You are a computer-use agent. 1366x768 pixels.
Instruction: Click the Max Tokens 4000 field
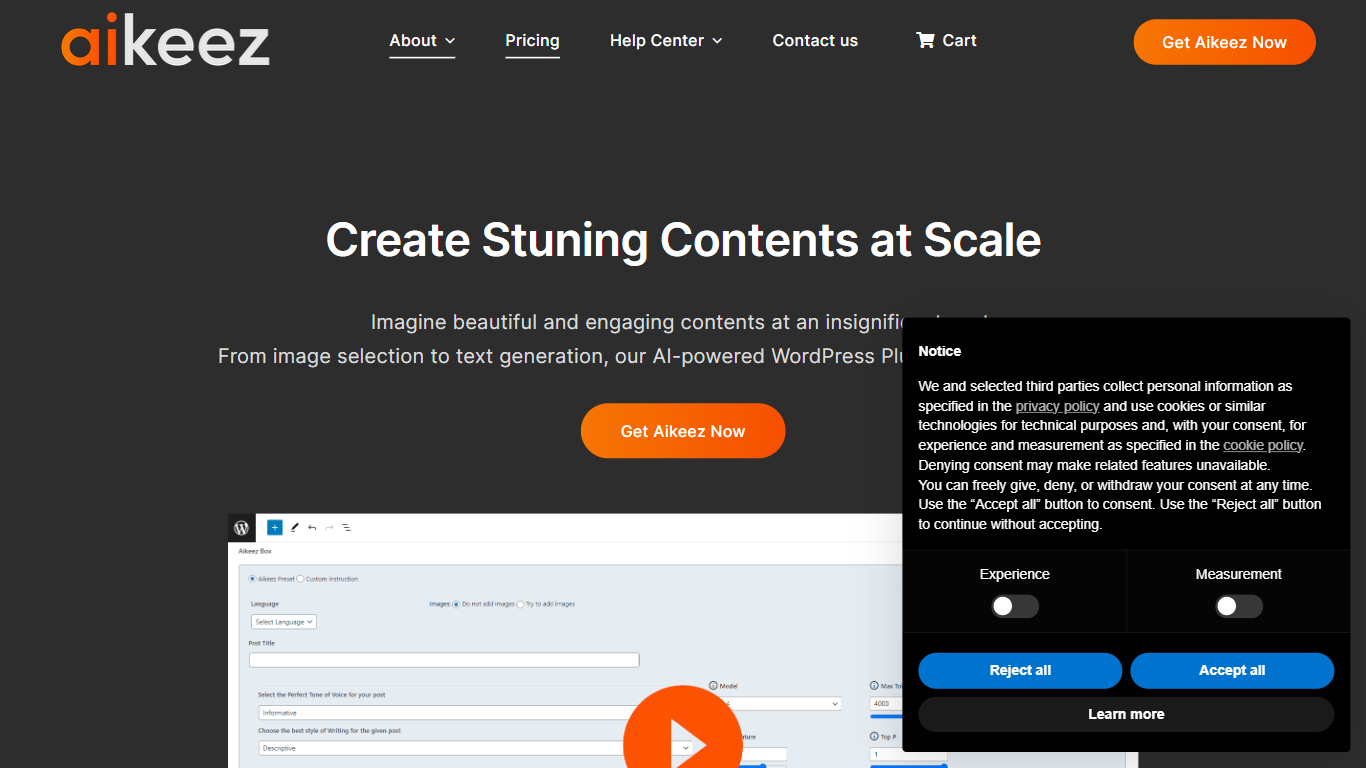coord(886,704)
